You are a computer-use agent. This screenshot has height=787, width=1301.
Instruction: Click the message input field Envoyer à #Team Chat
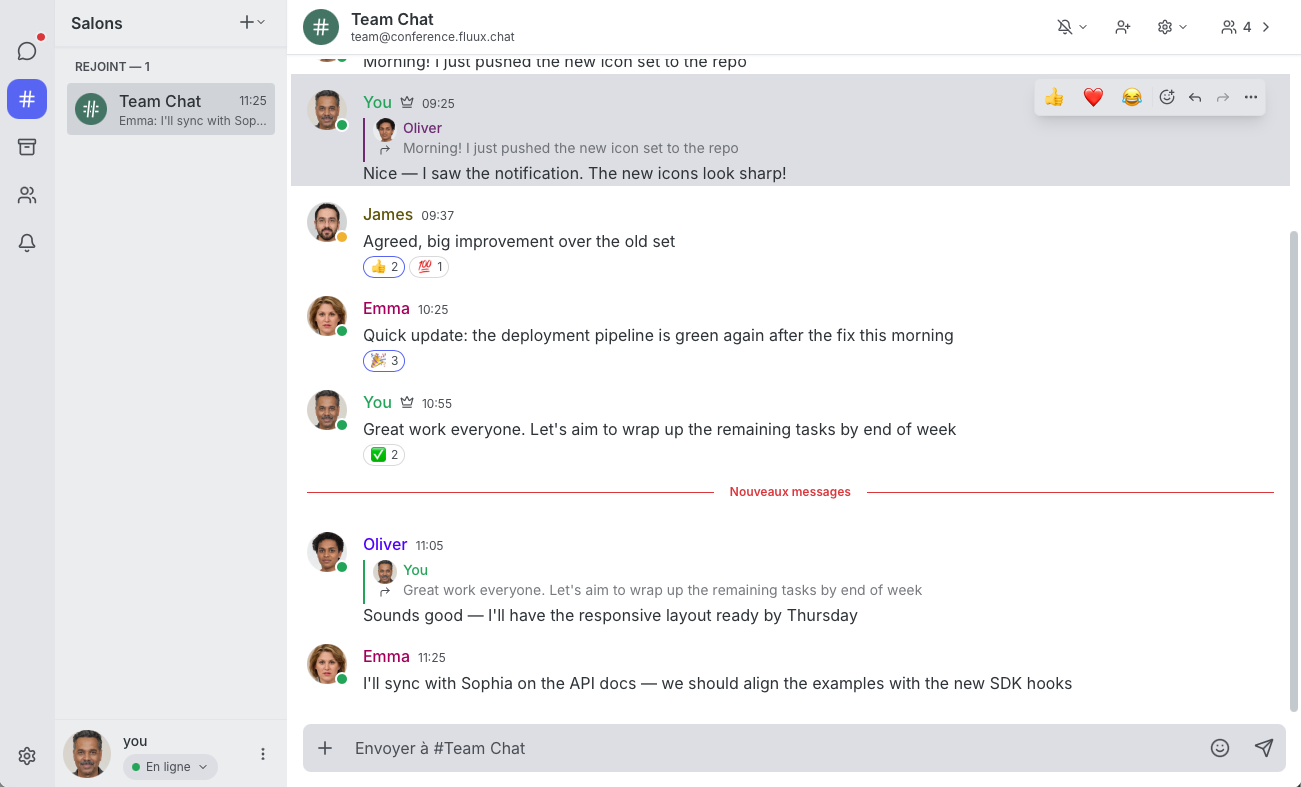[x=700, y=747]
